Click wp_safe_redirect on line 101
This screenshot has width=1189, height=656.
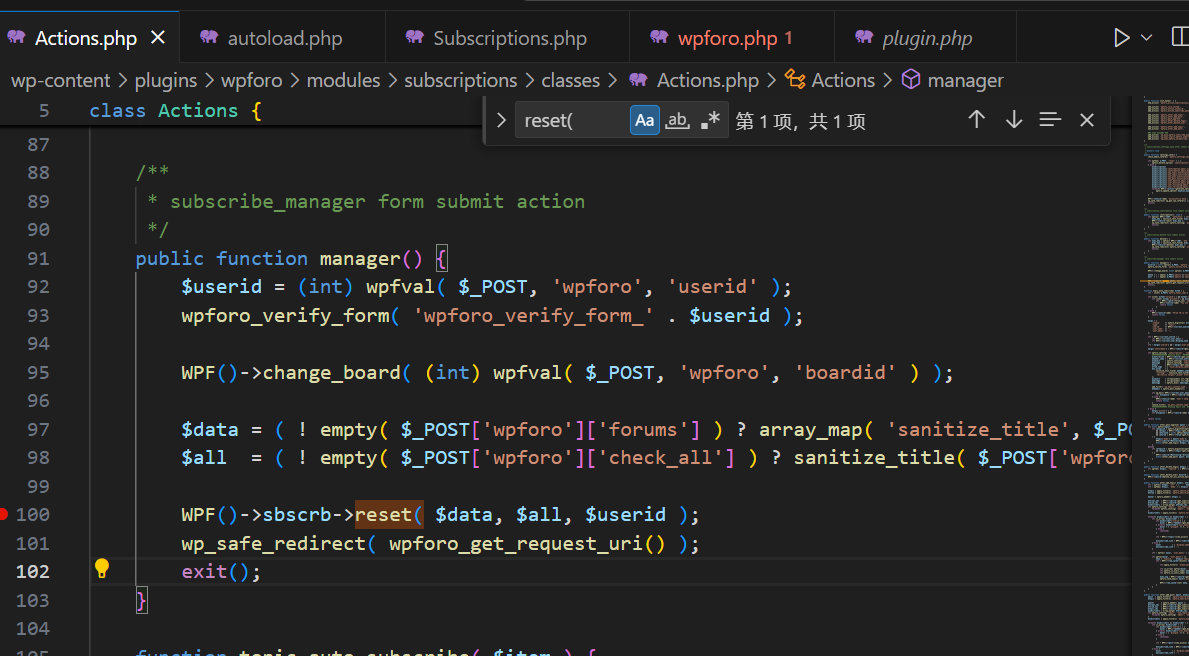[274, 544]
